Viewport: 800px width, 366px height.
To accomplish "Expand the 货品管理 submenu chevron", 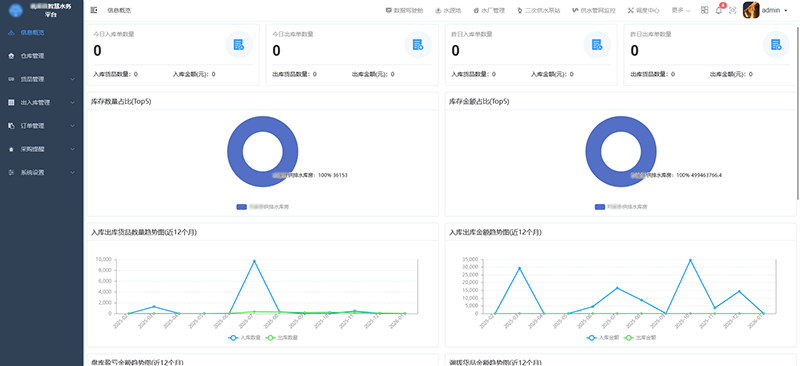I will [x=72, y=79].
